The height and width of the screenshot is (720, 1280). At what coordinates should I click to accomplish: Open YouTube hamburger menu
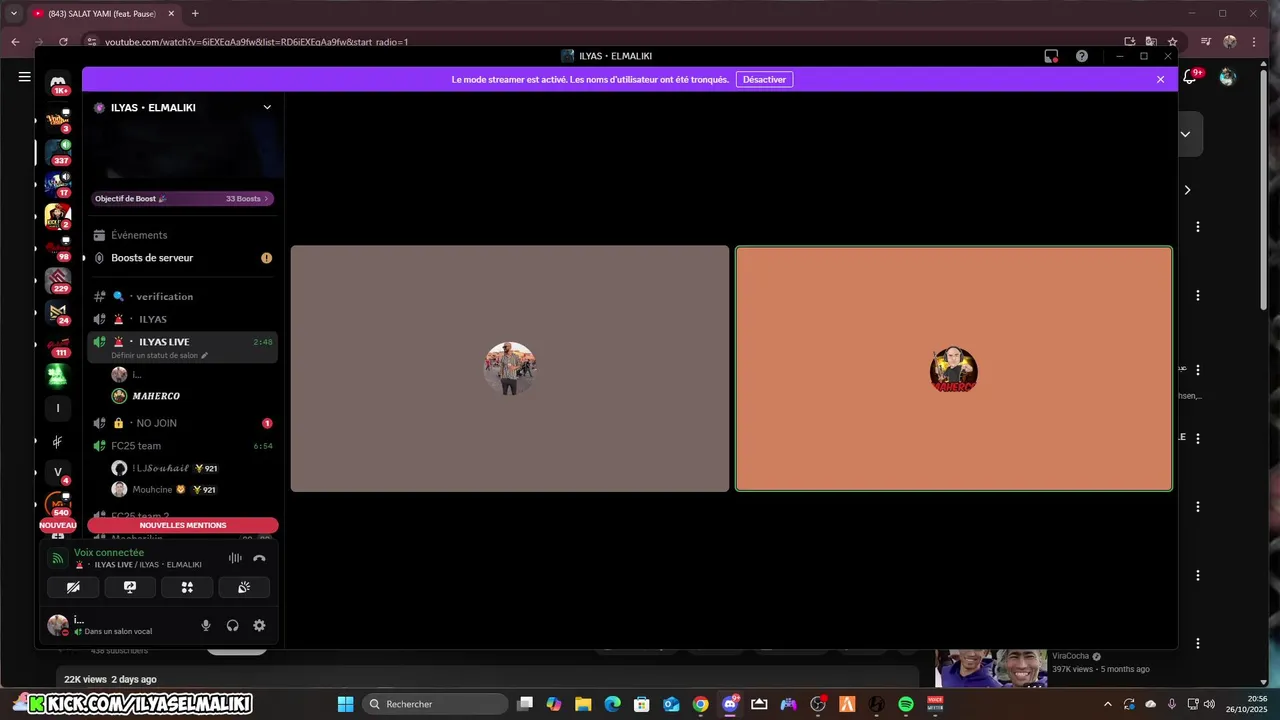(x=24, y=77)
